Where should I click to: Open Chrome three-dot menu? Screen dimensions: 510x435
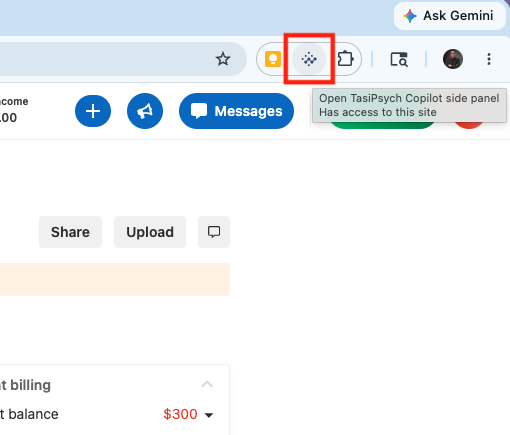coord(489,59)
